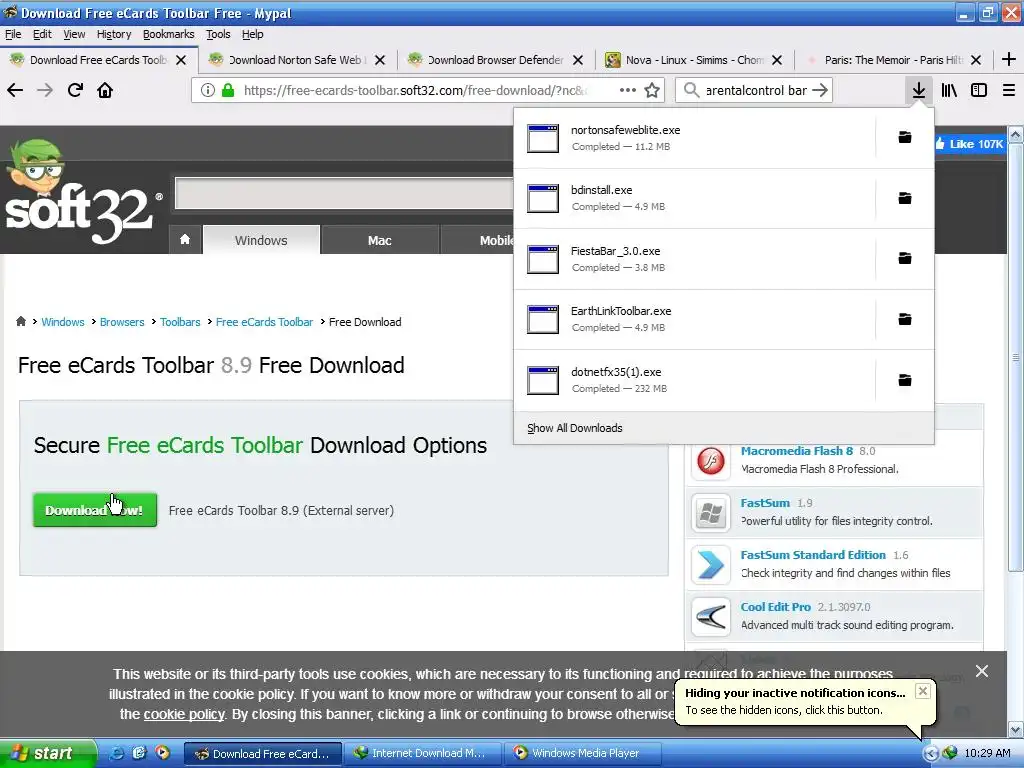Close the Download Norton Safe Web tab
Screen dimensions: 1024x768
(380, 60)
